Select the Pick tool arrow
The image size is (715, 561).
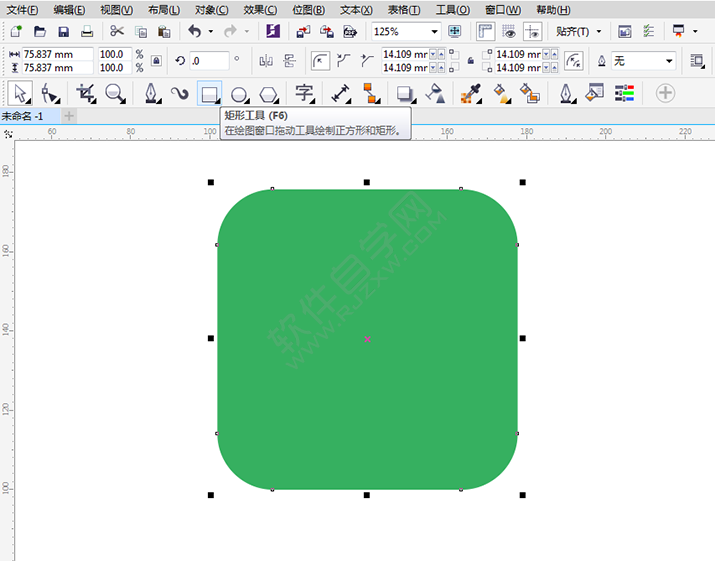click(20, 93)
